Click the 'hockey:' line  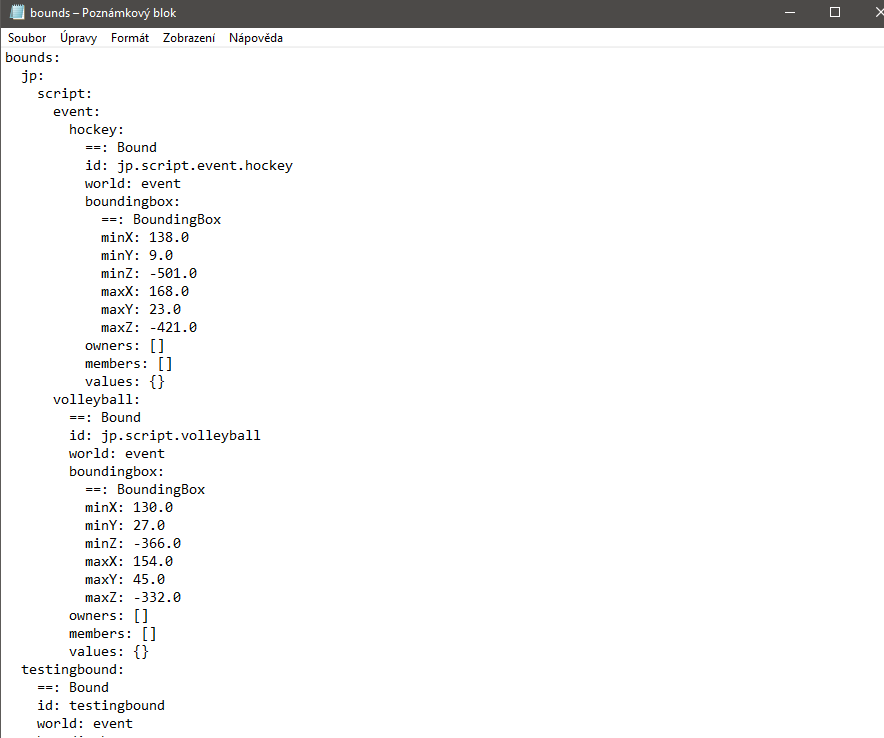(x=96, y=130)
